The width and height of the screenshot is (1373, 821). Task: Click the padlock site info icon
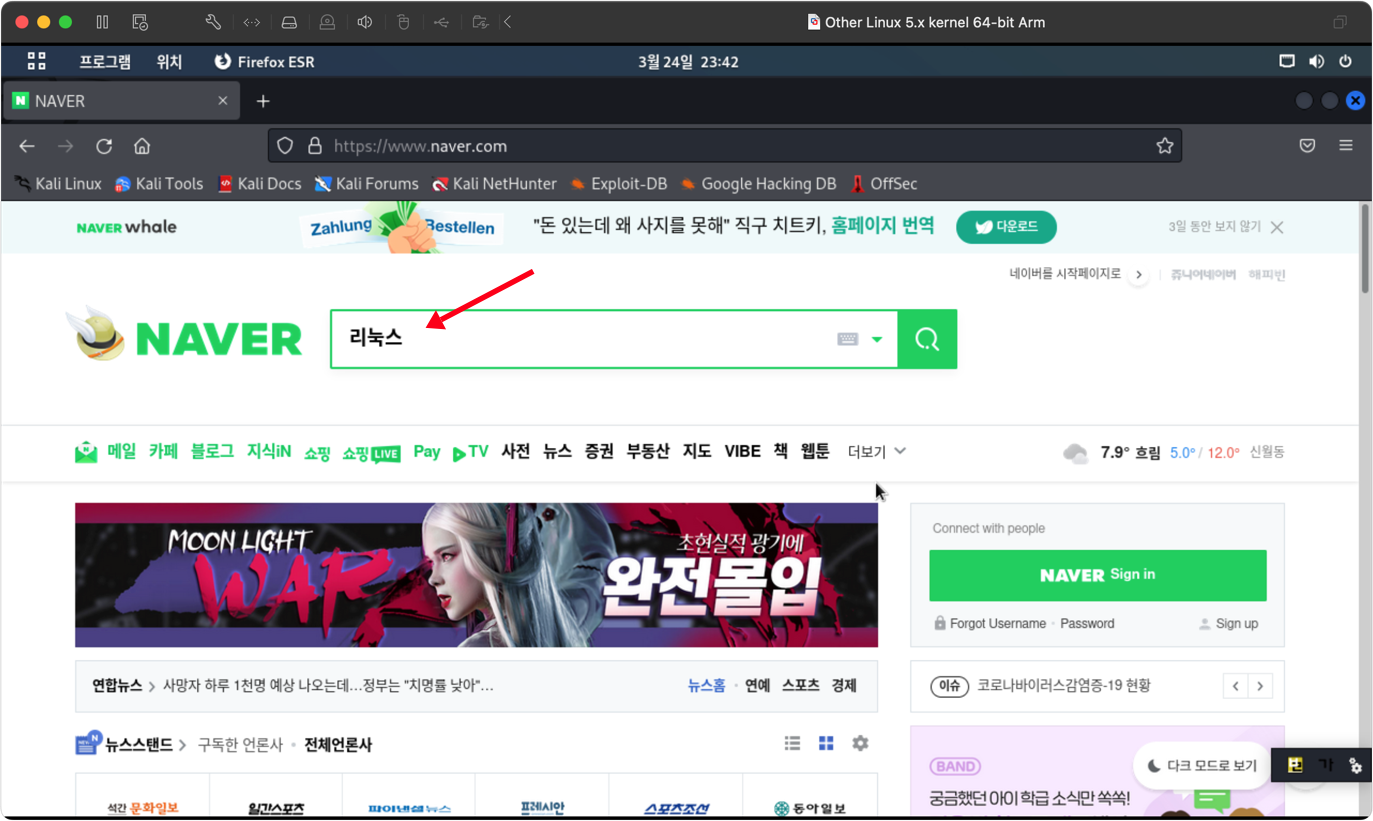click(314, 146)
